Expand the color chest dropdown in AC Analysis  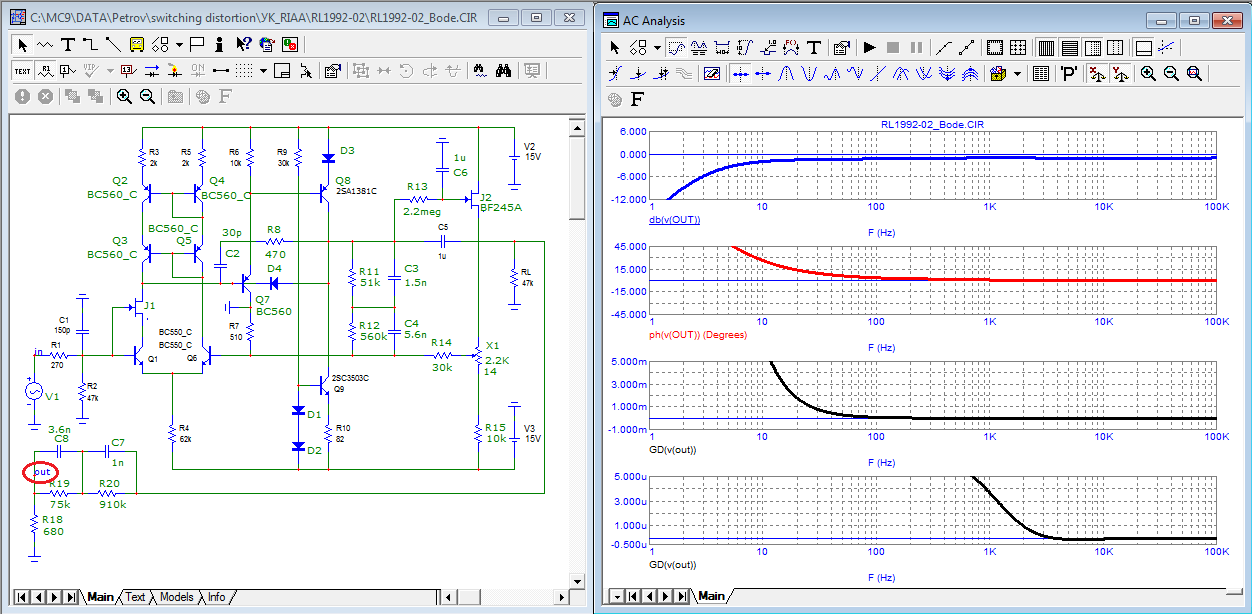pyautogui.click(x=1017, y=73)
